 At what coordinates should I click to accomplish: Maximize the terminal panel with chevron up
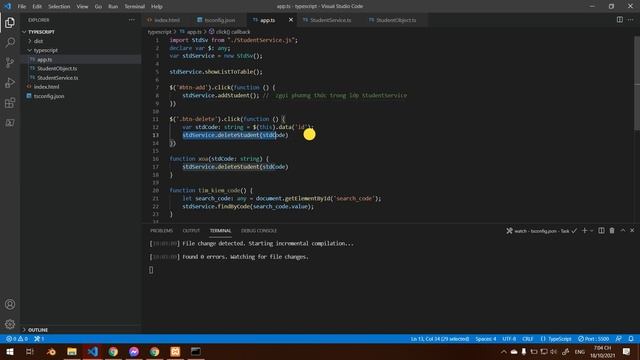tap(623, 231)
